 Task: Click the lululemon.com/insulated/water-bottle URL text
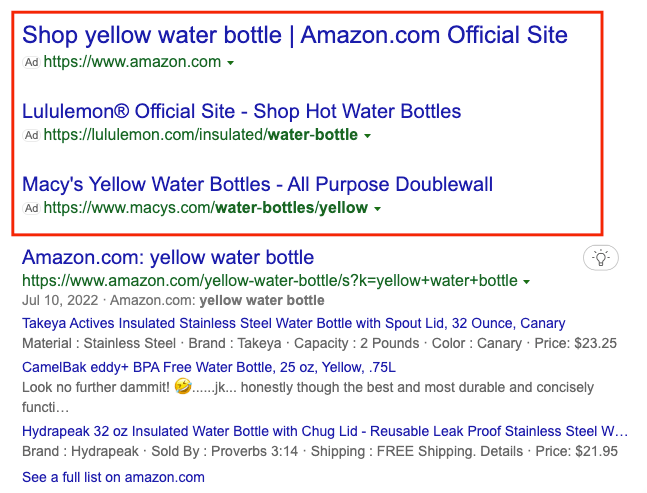coord(200,135)
